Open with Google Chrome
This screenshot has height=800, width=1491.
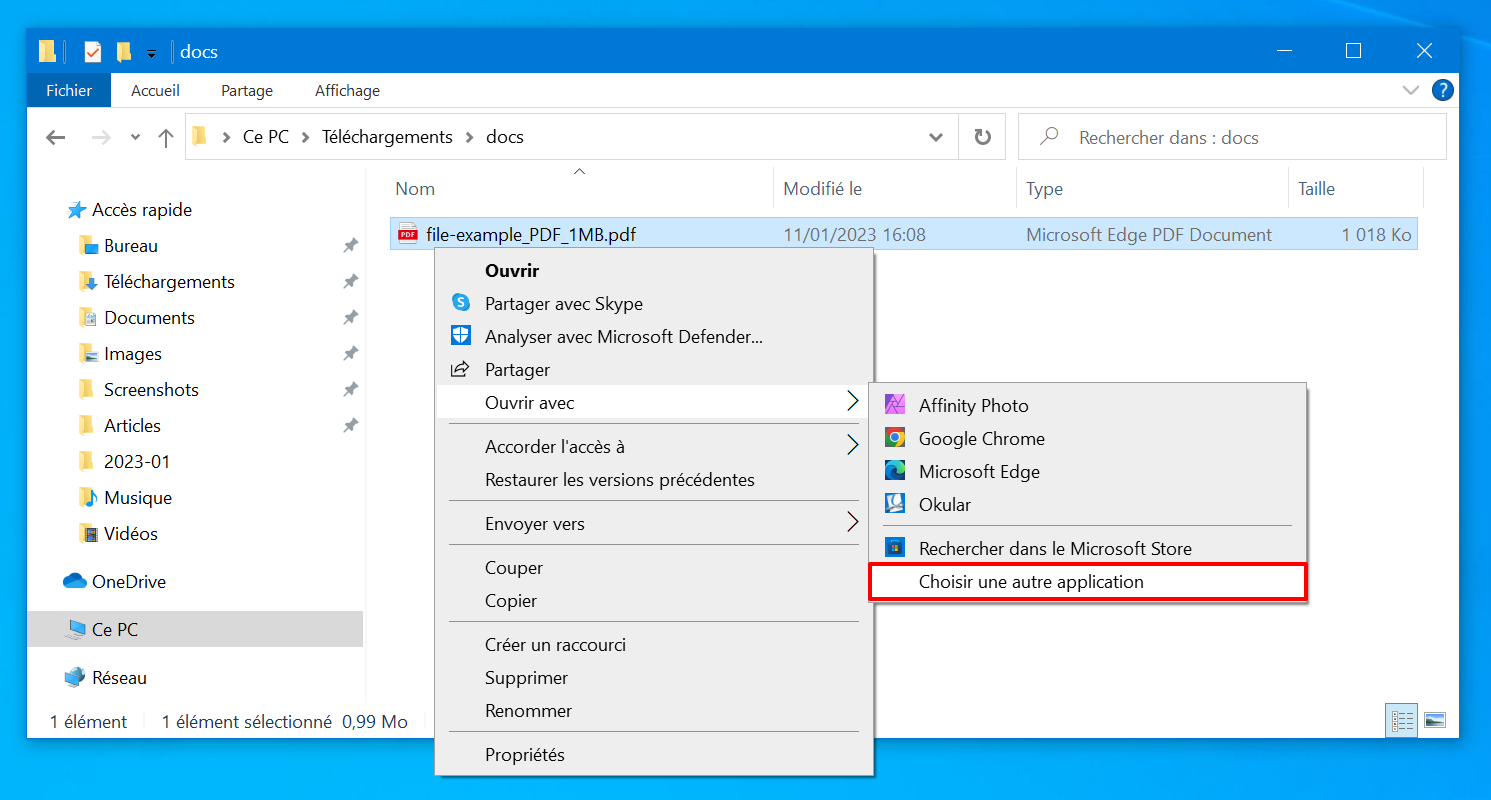pos(1088,439)
